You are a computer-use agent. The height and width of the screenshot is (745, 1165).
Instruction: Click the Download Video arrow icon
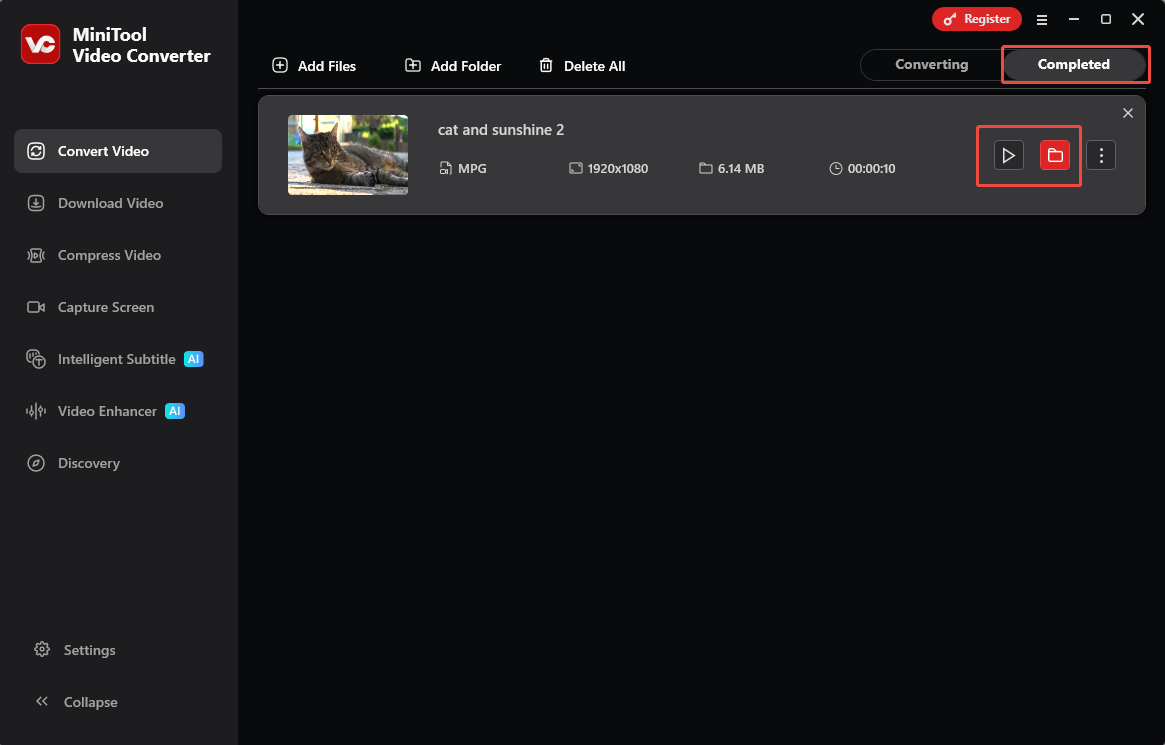coord(36,203)
